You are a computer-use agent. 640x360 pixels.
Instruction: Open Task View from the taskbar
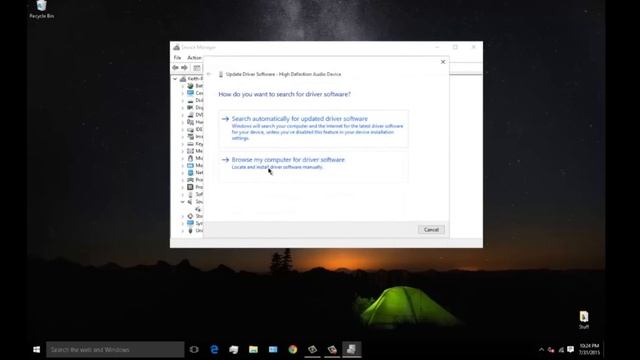click(194, 349)
